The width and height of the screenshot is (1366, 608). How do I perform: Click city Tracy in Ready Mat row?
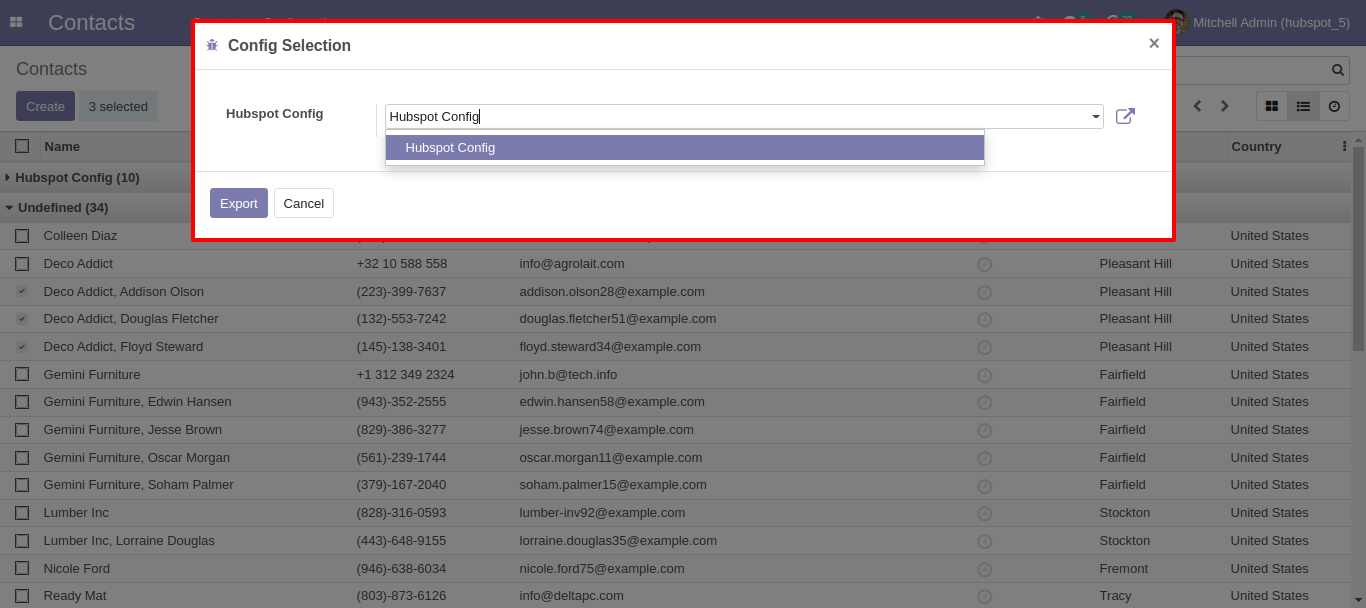pyautogui.click(x=1115, y=595)
